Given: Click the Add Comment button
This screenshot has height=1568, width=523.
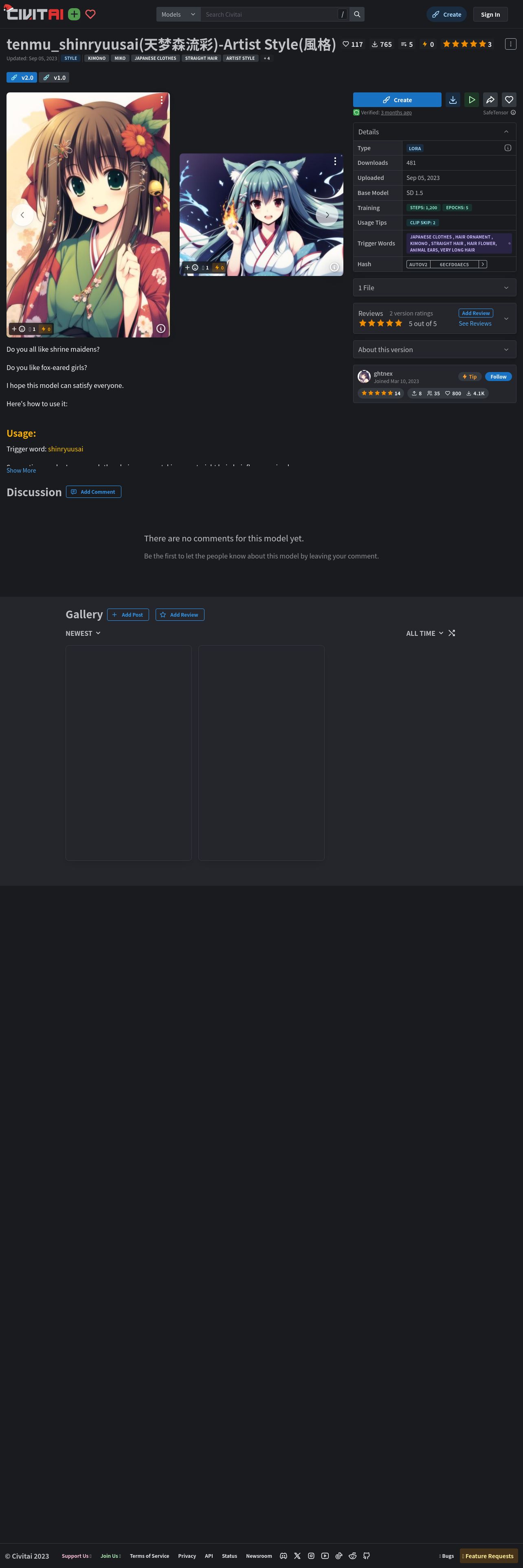Looking at the screenshot, I should tap(94, 492).
